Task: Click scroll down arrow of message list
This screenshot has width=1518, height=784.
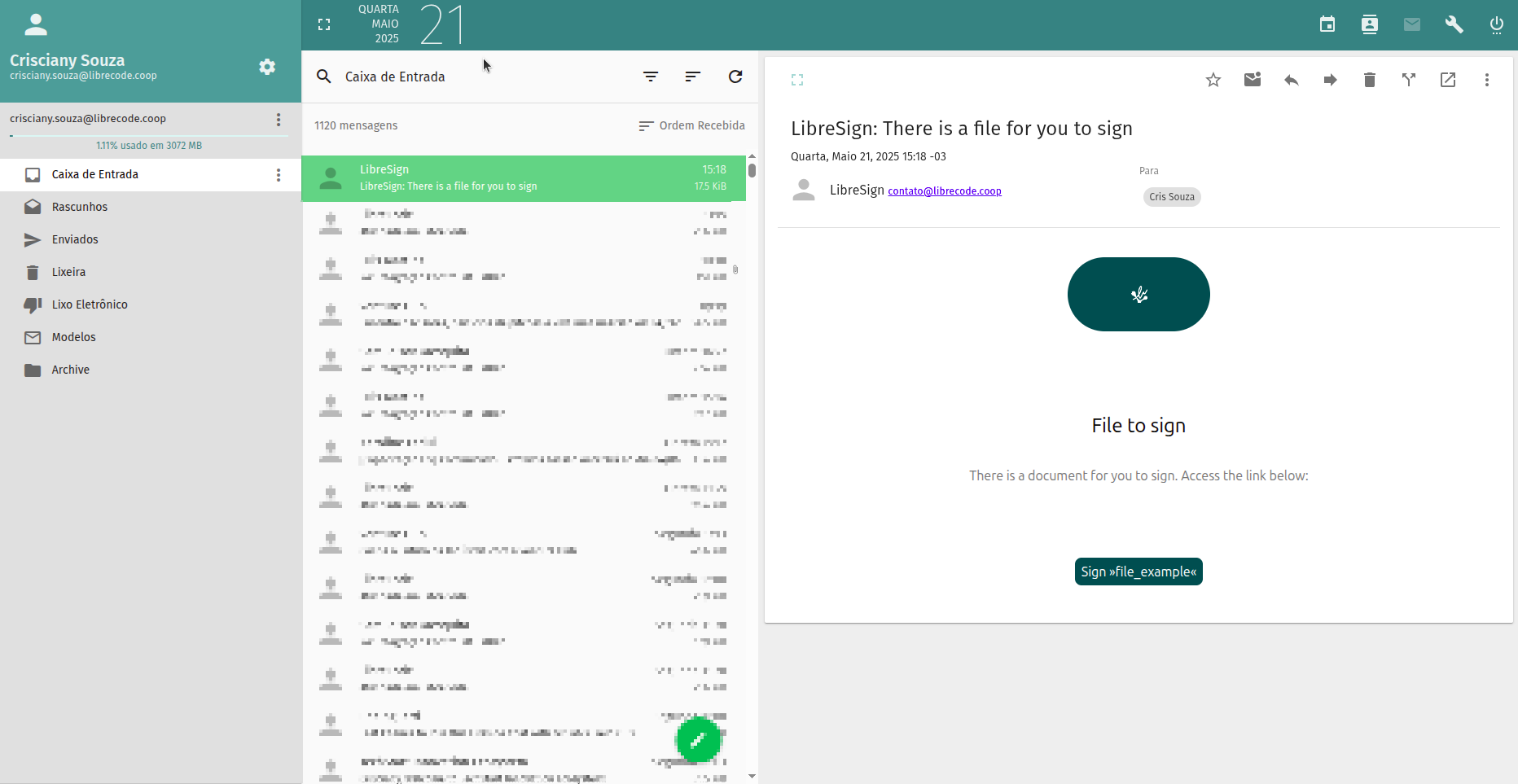Action: coord(752,777)
